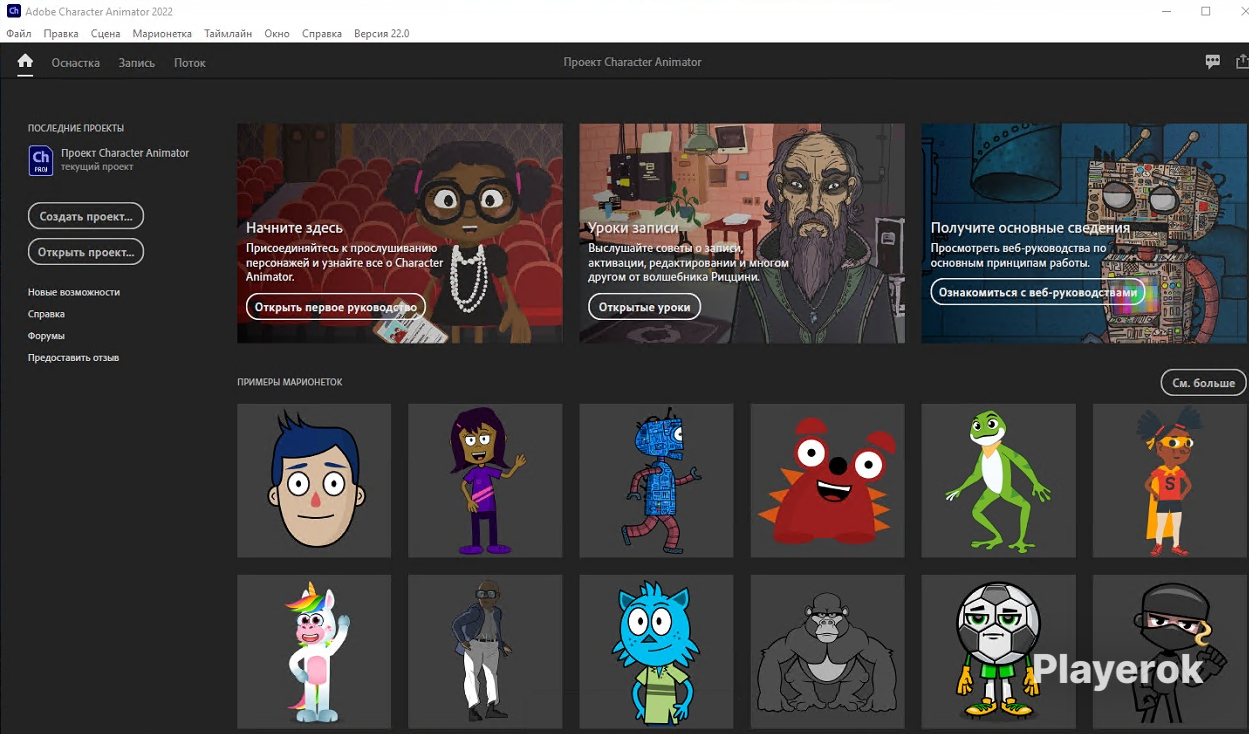
Task: Select the green frog puppet
Action: (998, 480)
